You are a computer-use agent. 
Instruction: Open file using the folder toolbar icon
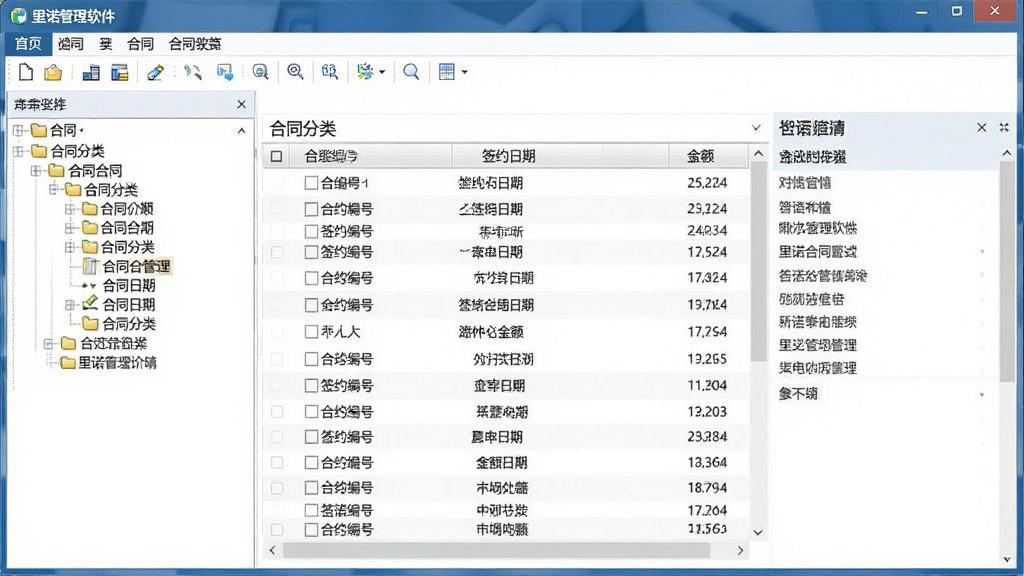pos(53,72)
